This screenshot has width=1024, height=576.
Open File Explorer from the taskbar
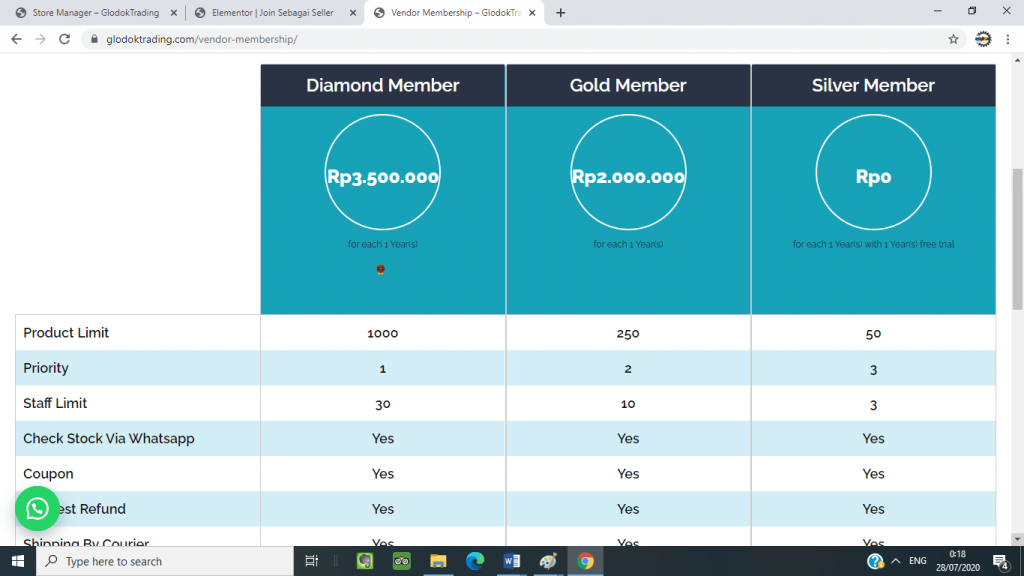pos(438,561)
